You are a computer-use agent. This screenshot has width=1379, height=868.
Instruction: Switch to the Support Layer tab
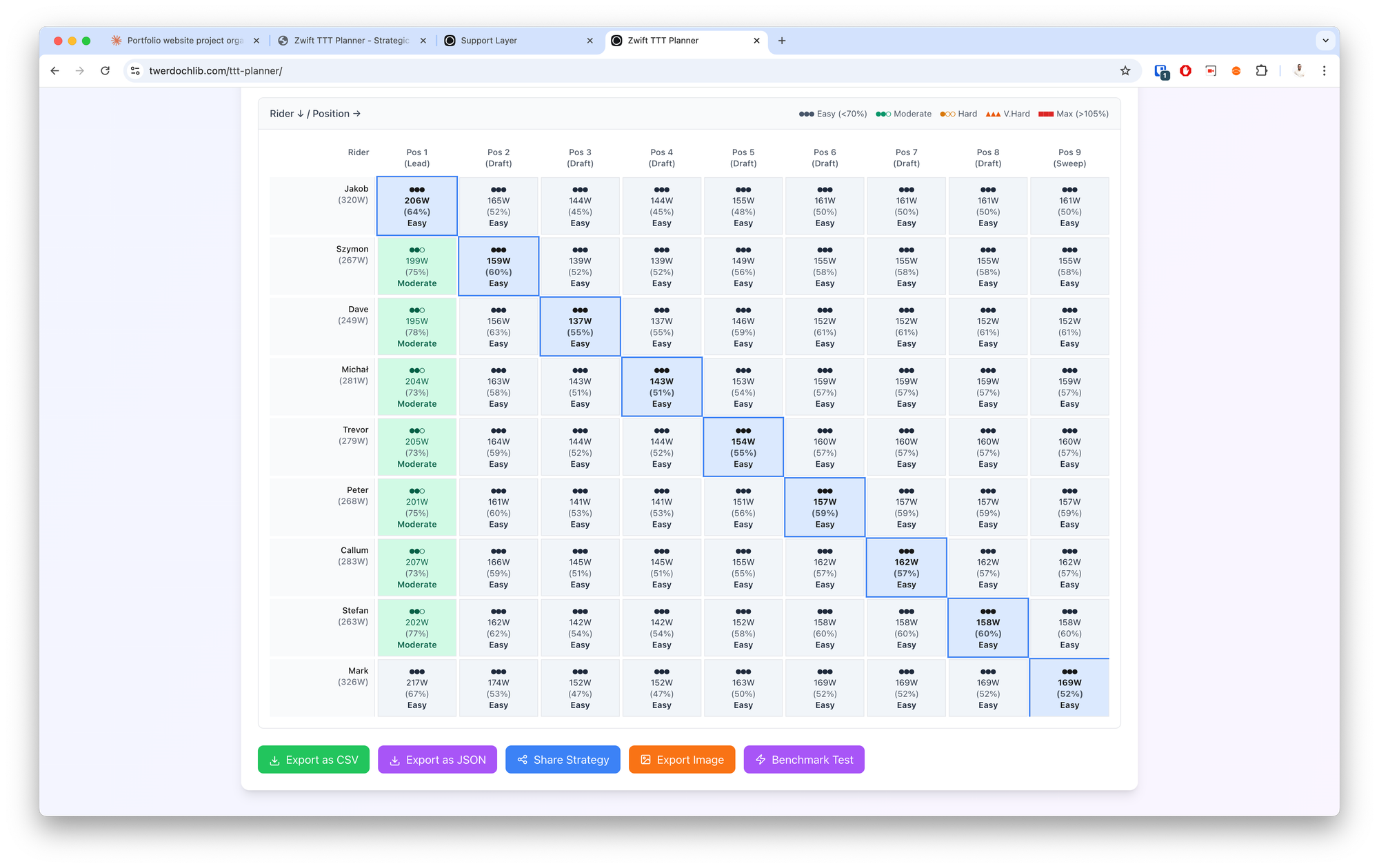pos(490,41)
